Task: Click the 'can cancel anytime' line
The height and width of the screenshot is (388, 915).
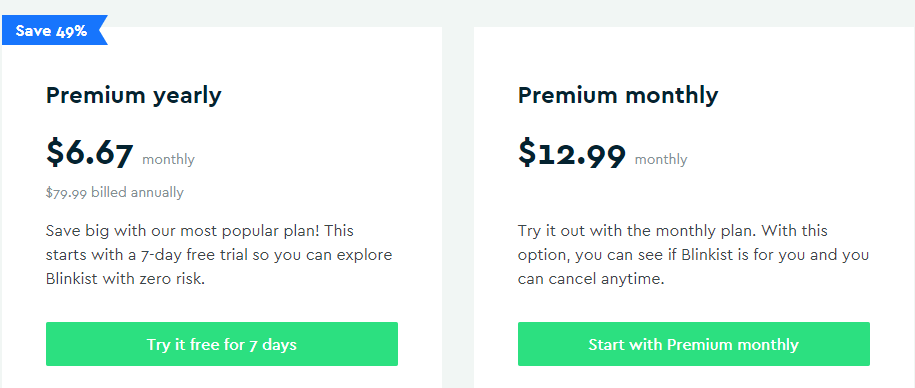Action: pyautogui.click(x=591, y=279)
